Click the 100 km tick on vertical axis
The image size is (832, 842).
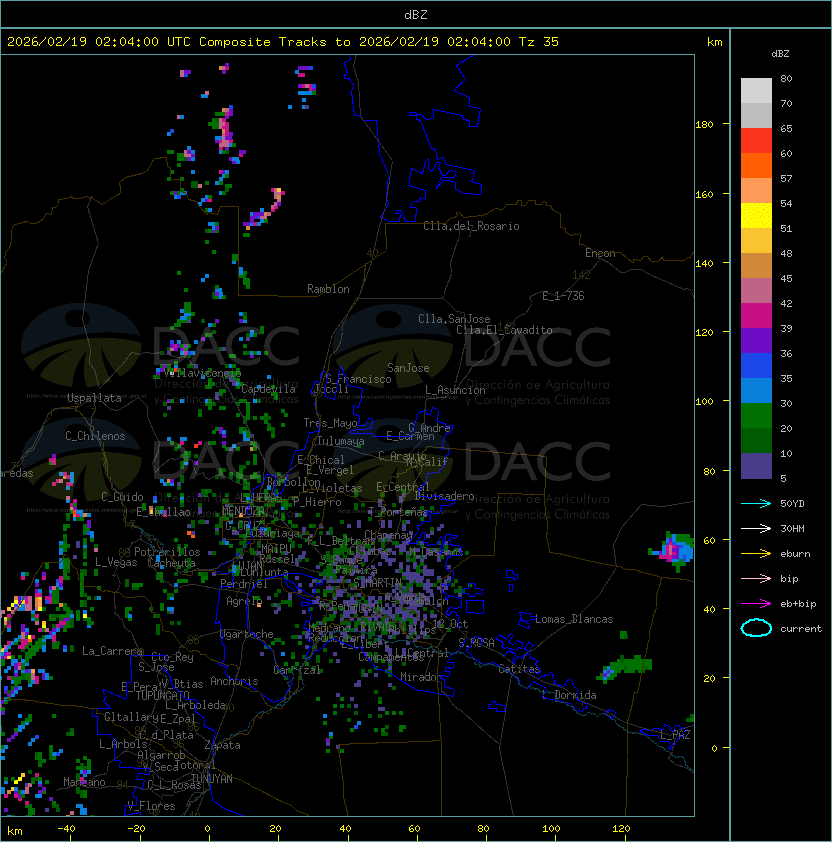coord(704,402)
